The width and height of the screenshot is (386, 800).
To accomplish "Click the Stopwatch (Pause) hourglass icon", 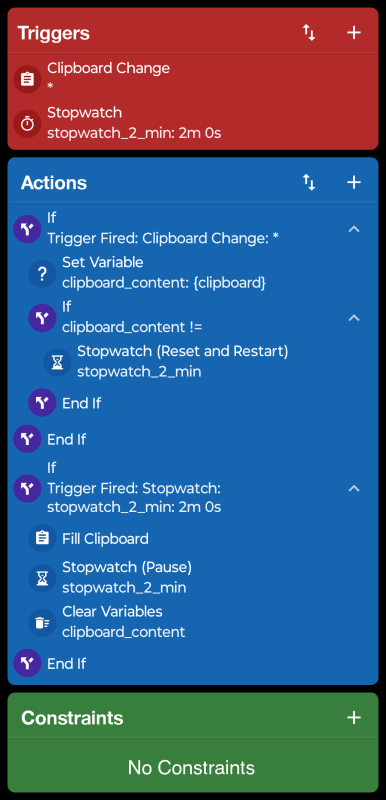I will tap(42, 578).
